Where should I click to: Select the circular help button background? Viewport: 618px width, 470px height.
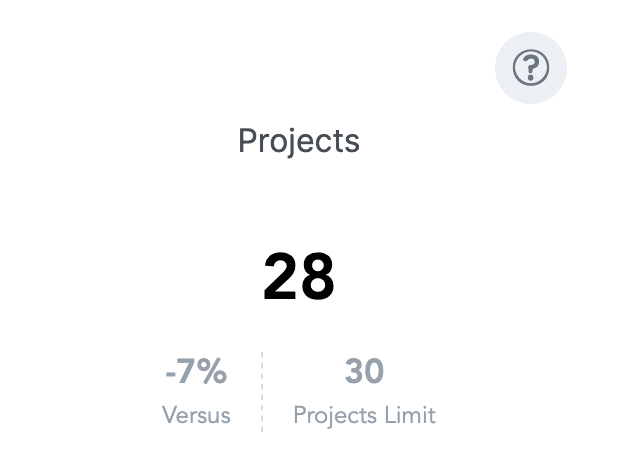[531, 67]
